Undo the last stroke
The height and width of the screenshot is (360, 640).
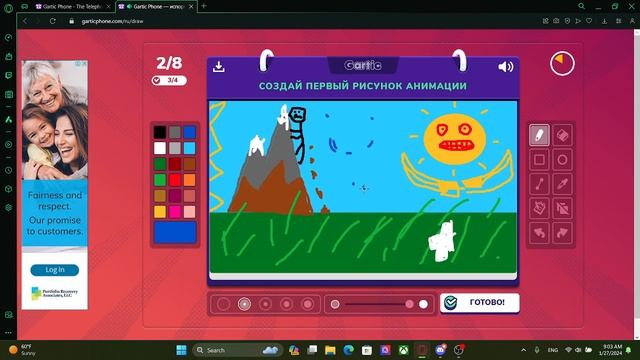tap(539, 233)
